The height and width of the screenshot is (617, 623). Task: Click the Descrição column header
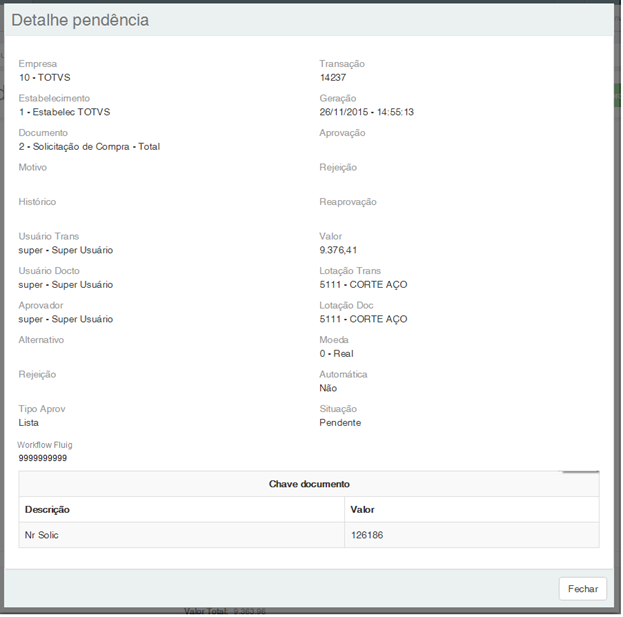pos(47,509)
